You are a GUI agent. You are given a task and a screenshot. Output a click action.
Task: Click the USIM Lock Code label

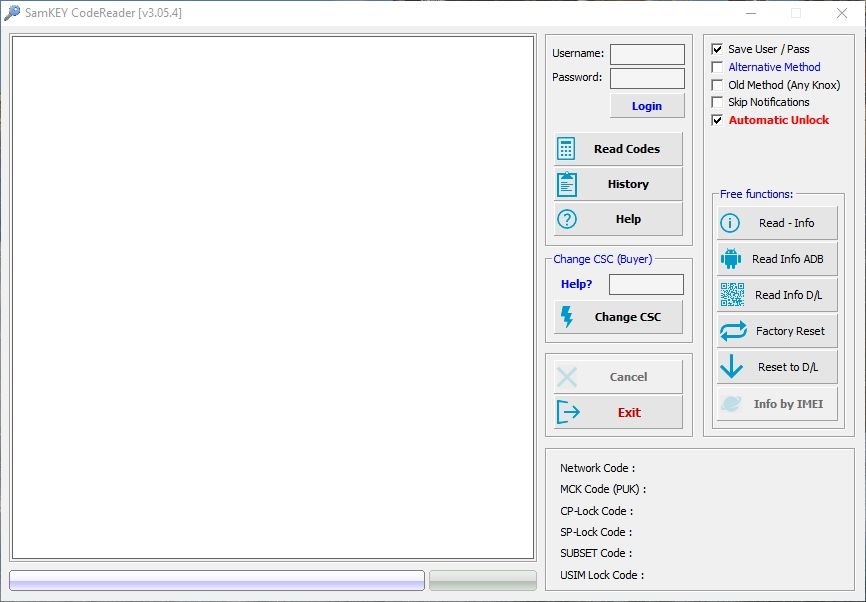click(601, 575)
